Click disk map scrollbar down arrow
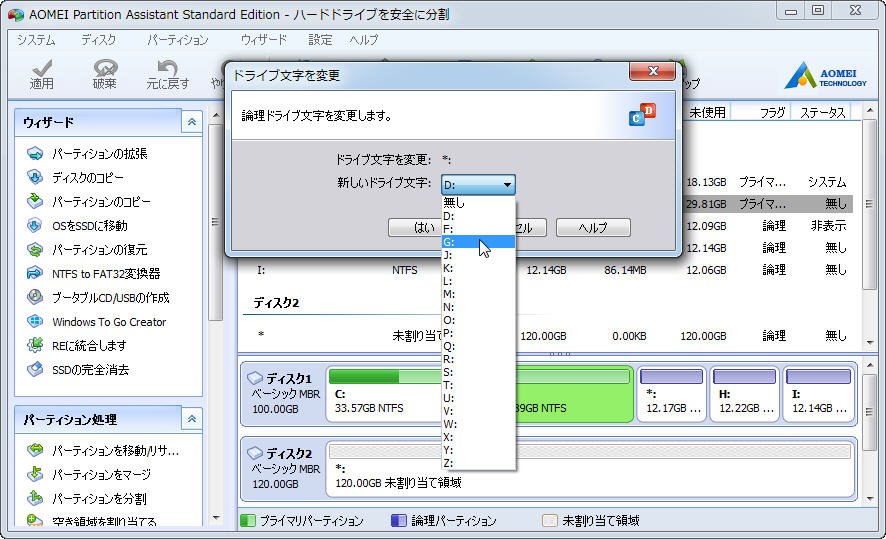This screenshot has width=886, height=539. point(870,498)
